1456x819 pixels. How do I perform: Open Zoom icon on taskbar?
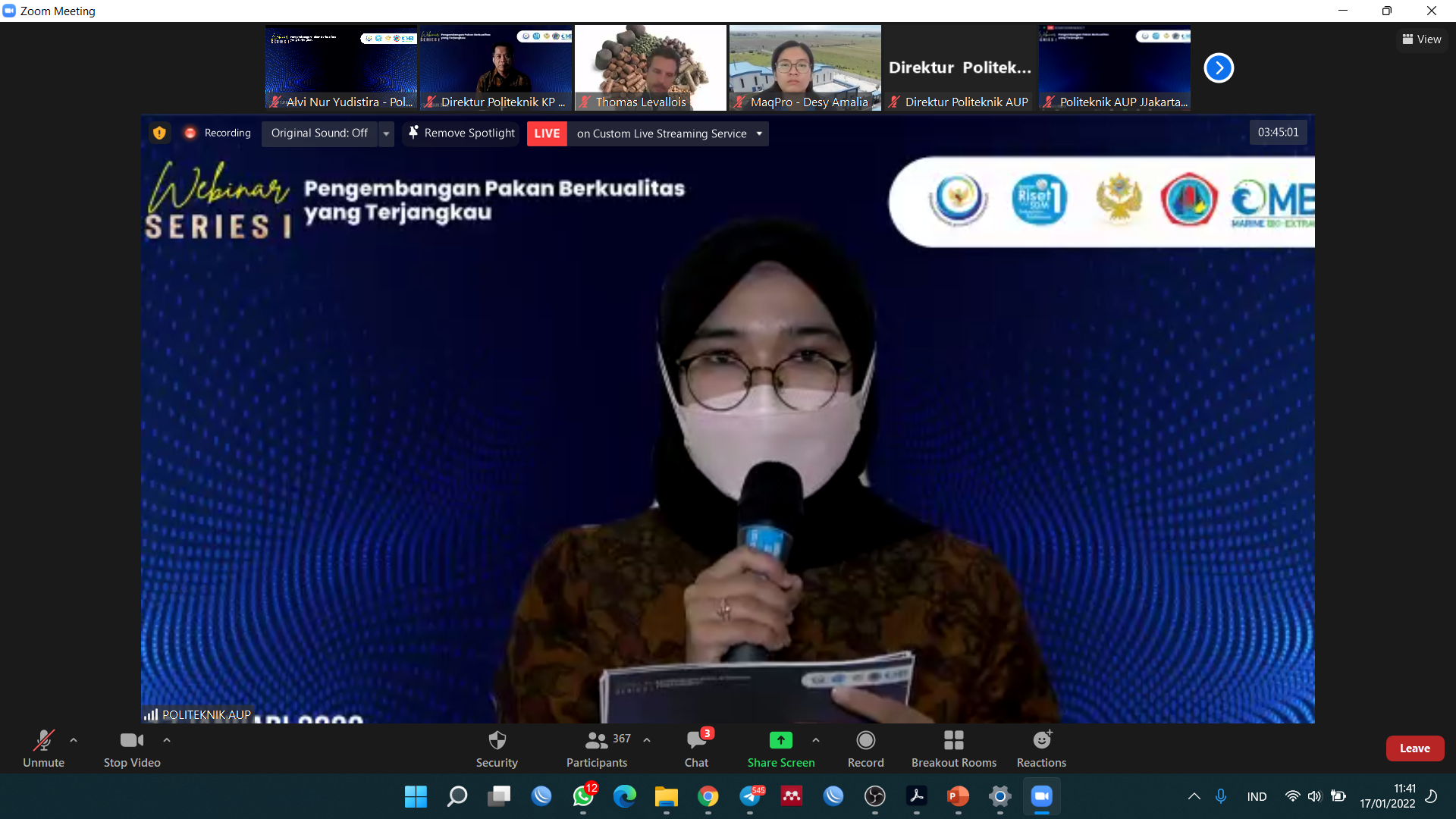(1042, 796)
